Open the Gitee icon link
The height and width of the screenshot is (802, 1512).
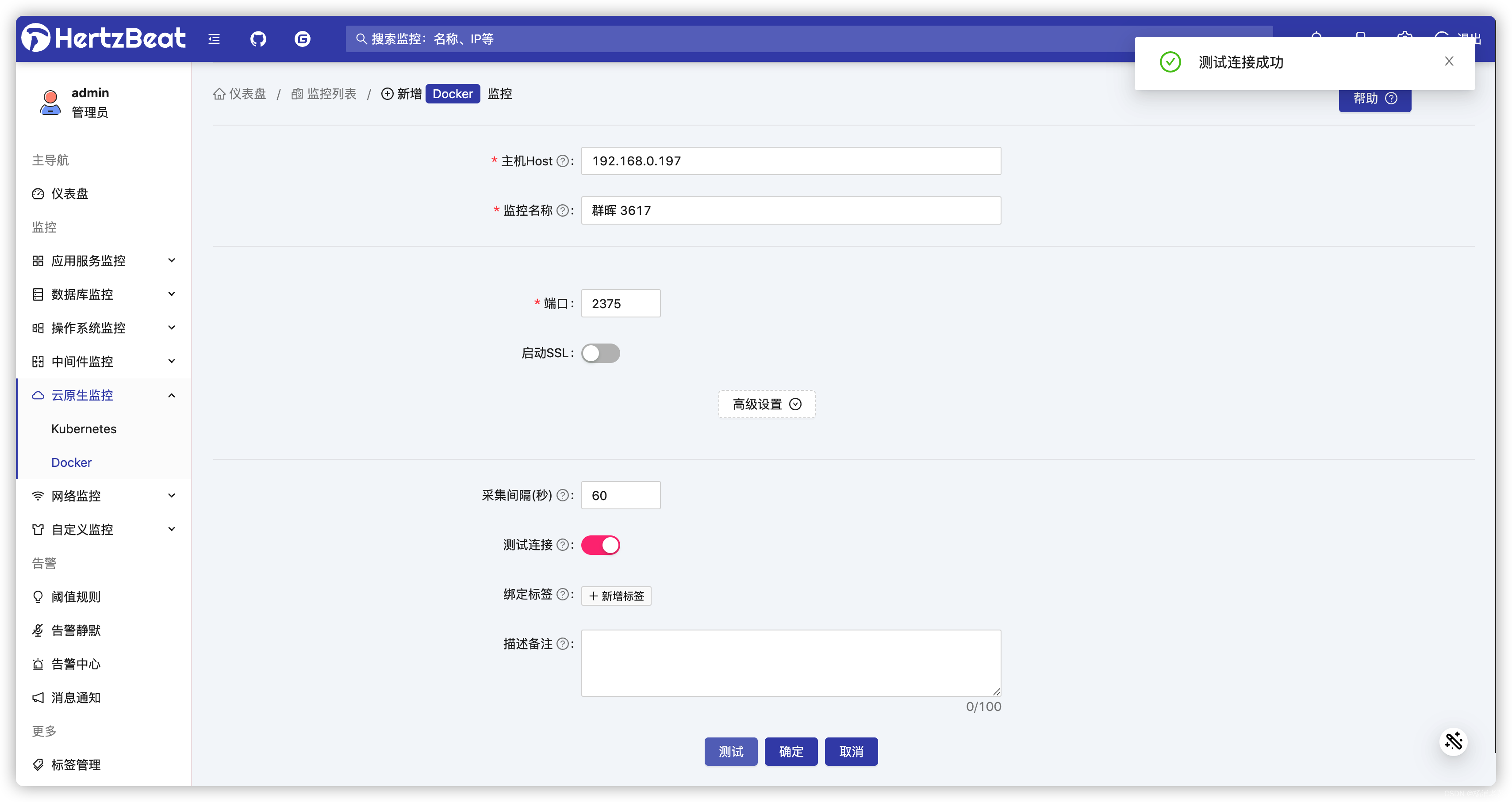pyautogui.click(x=302, y=39)
